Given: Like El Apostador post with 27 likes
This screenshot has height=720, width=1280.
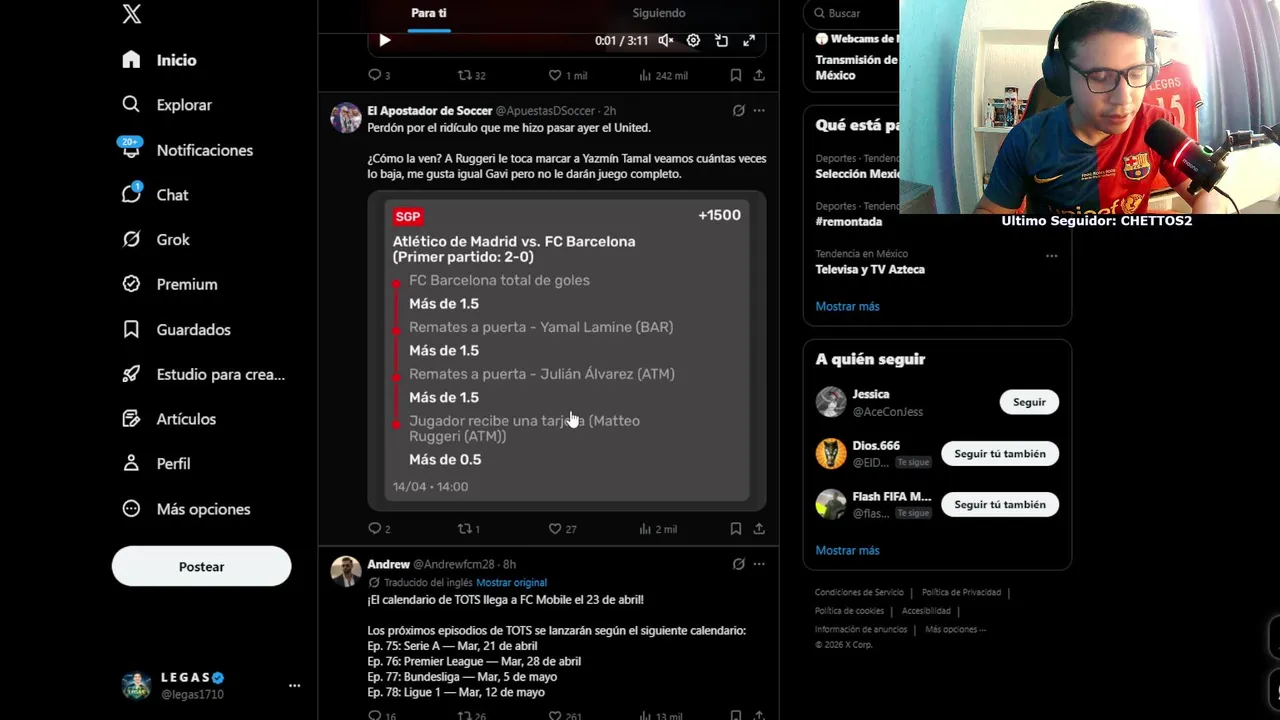Looking at the screenshot, I should click(x=563, y=529).
